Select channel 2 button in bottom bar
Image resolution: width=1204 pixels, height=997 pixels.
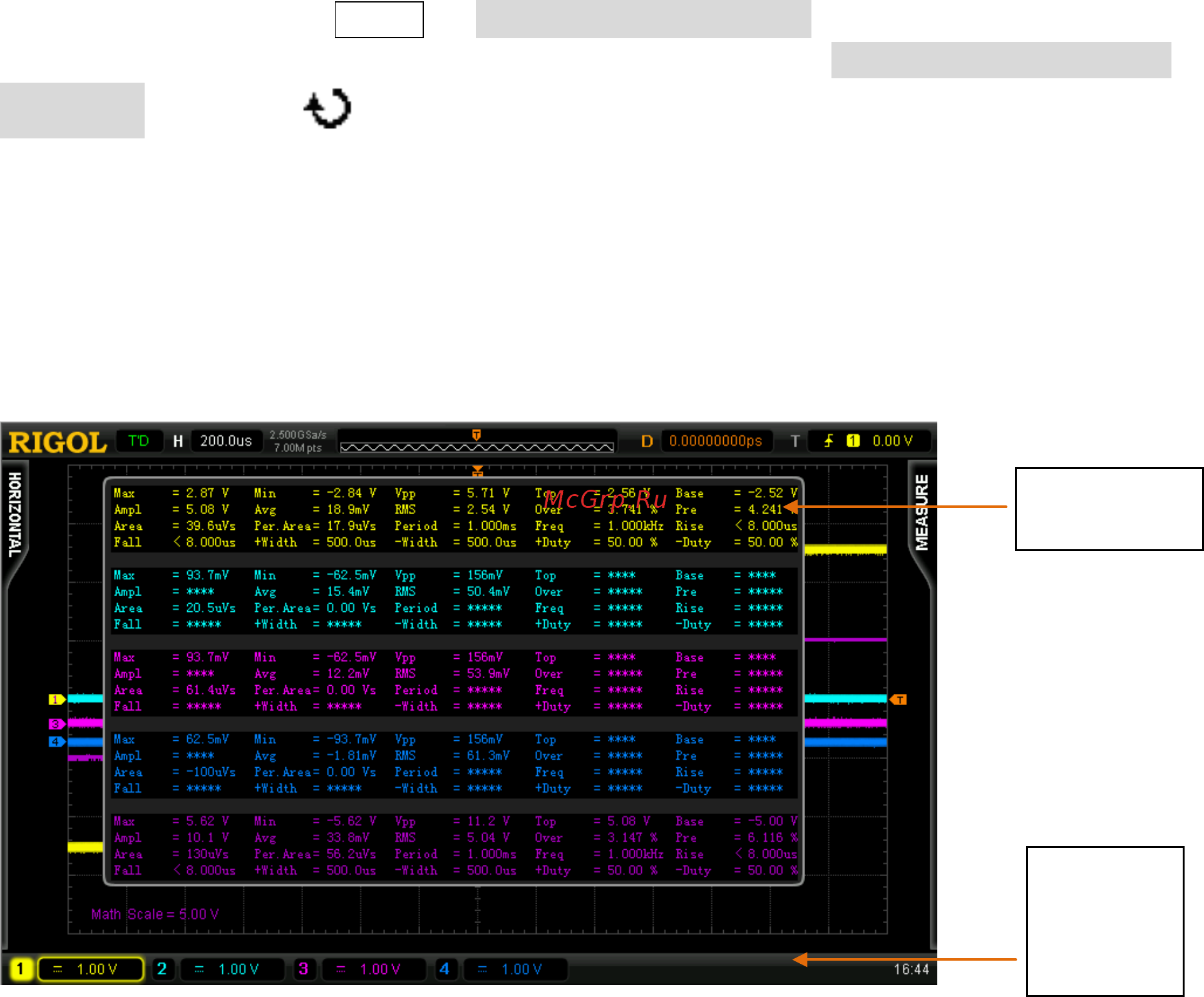point(162,969)
